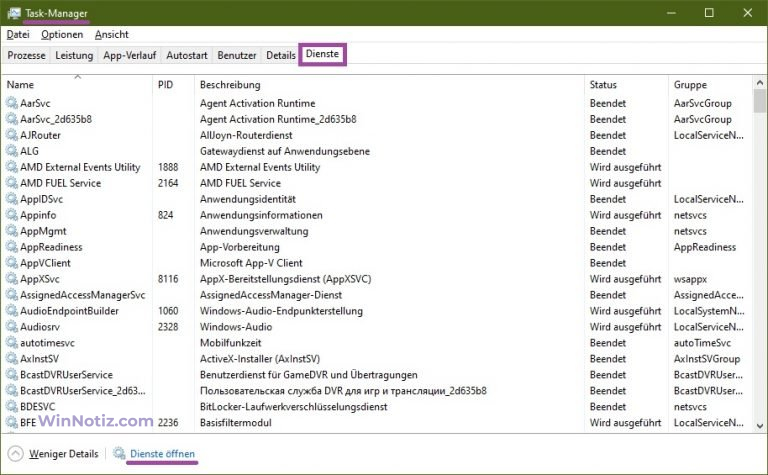Screen dimensions: 768x475
Task: Click the AarSvc service gear icon
Action: (12, 103)
